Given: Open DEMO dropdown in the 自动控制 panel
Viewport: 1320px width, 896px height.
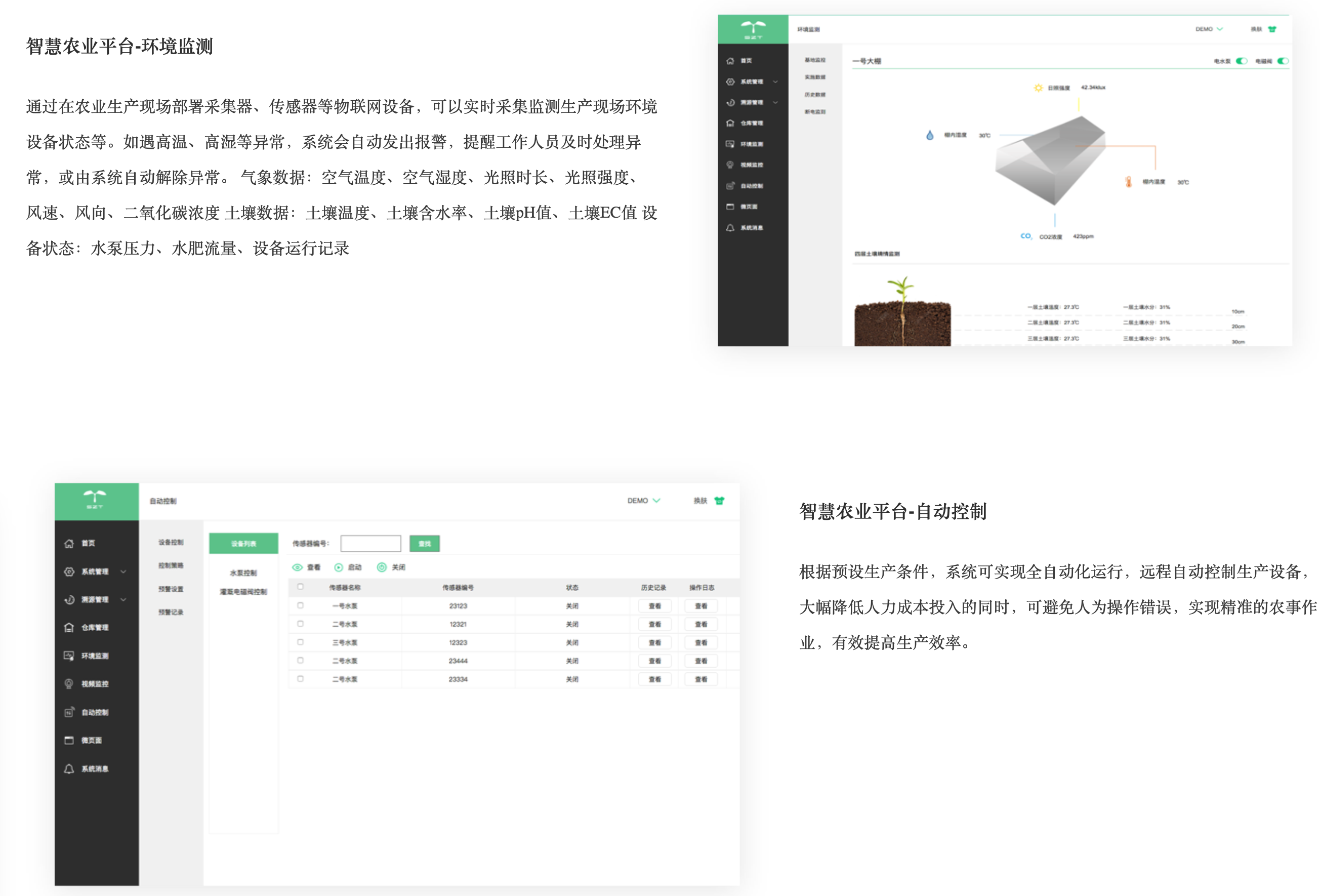Looking at the screenshot, I should (643, 501).
